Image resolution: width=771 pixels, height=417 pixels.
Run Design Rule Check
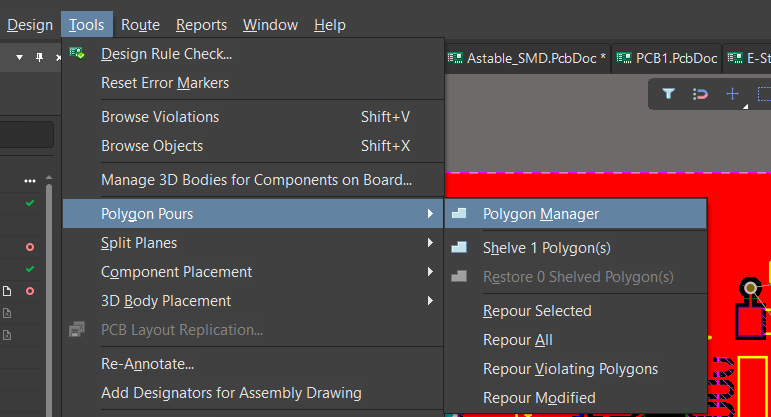pyautogui.click(x=253, y=54)
